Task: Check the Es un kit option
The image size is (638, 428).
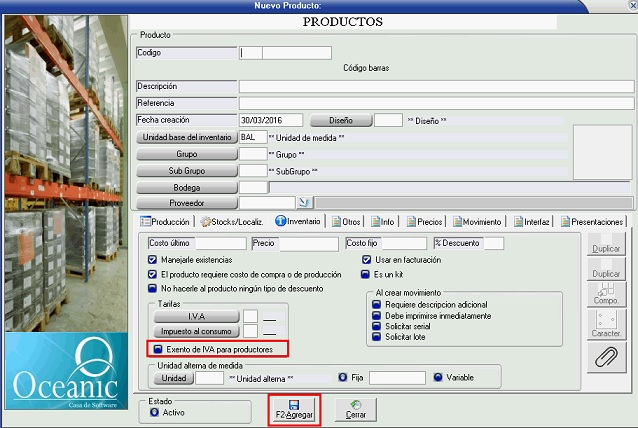Action: tap(366, 273)
